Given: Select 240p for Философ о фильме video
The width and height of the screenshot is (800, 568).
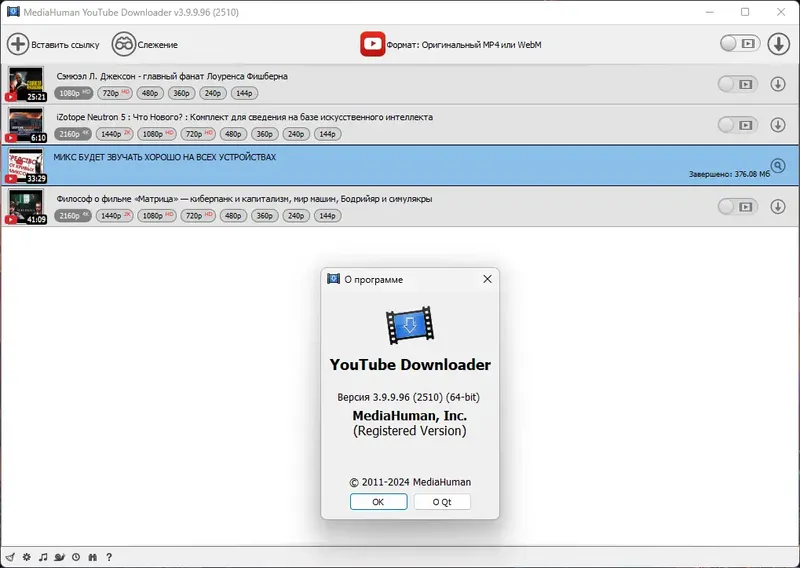Looking at the screenshot, I should [296, 215].
